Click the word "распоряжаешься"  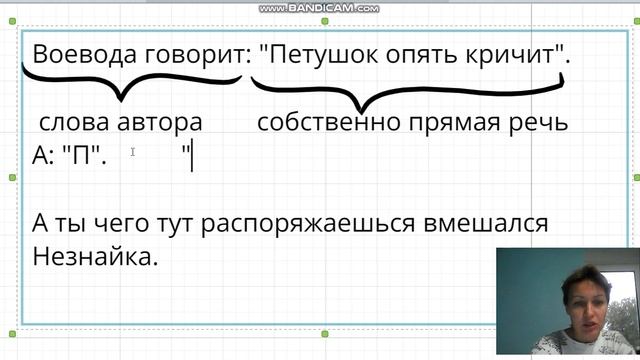click(308, 224)
